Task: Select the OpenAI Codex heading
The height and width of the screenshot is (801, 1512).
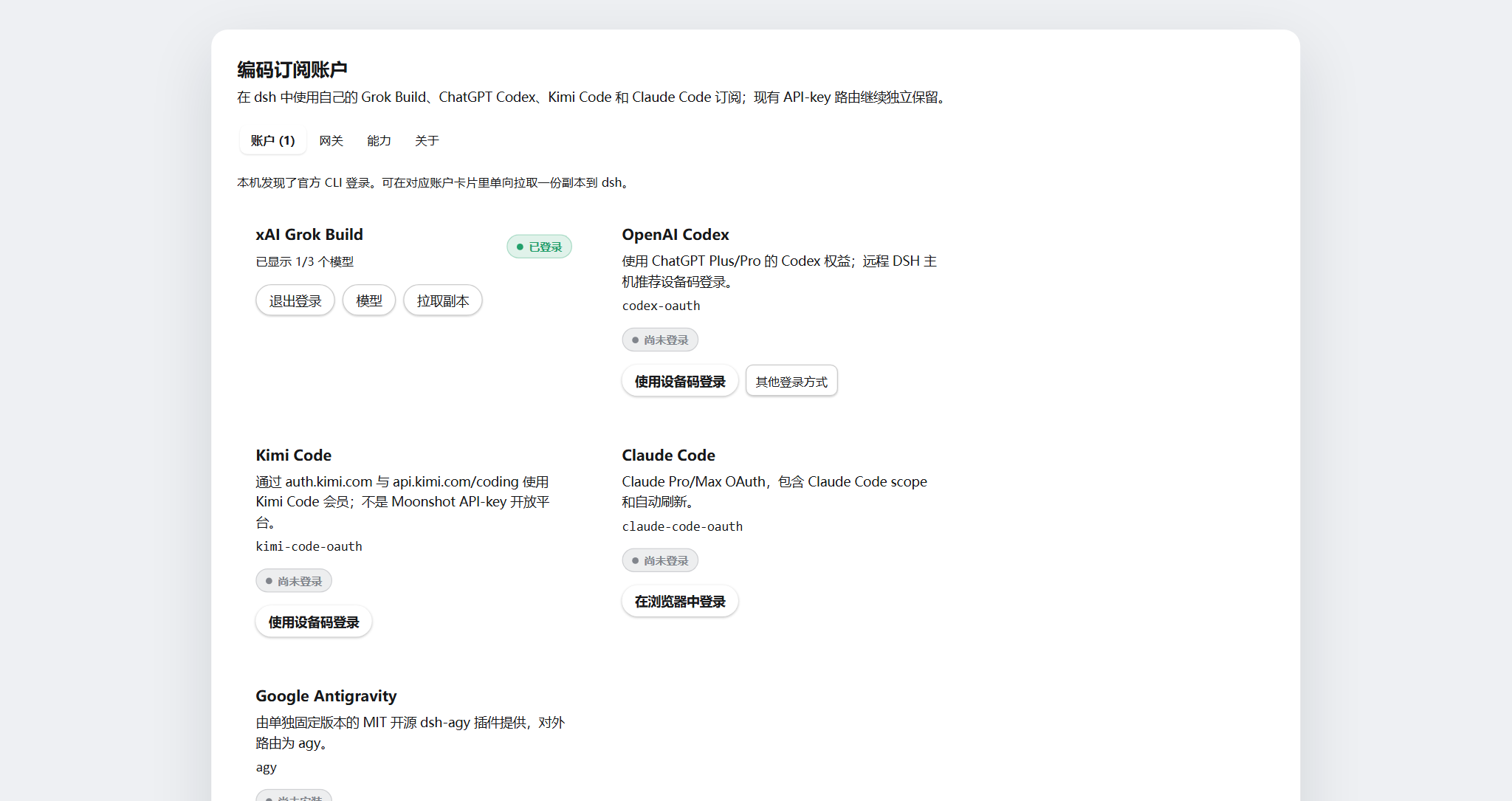Action: pos(676,235)
